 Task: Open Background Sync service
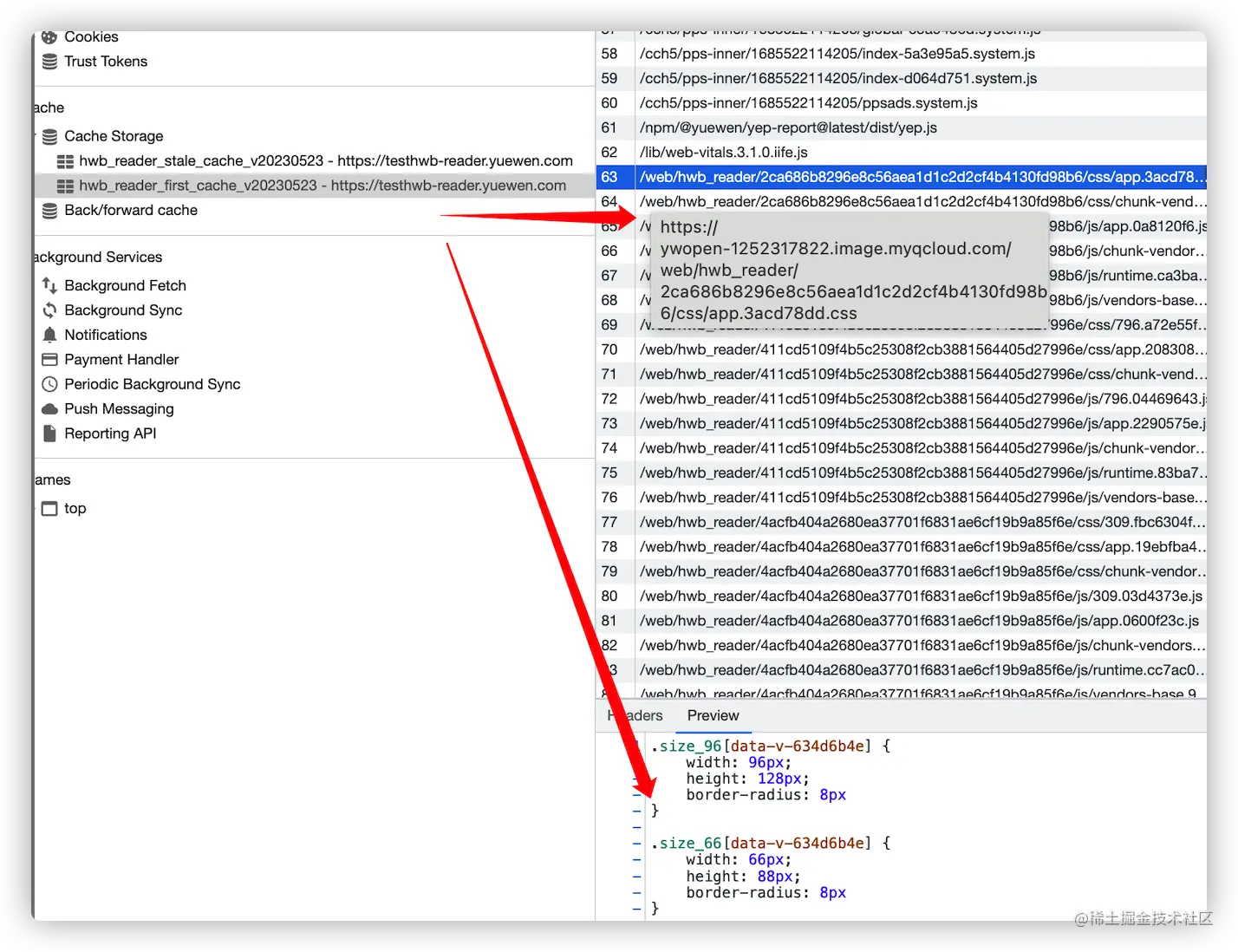(x=123, y=310)
